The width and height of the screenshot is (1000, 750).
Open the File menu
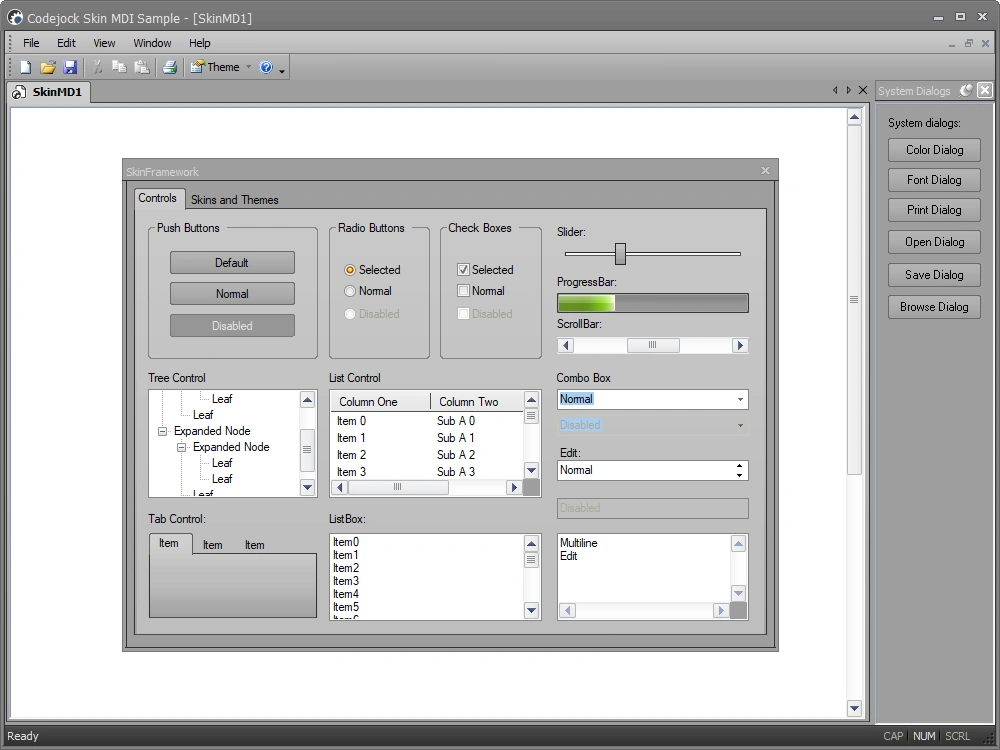click(31, 43)
